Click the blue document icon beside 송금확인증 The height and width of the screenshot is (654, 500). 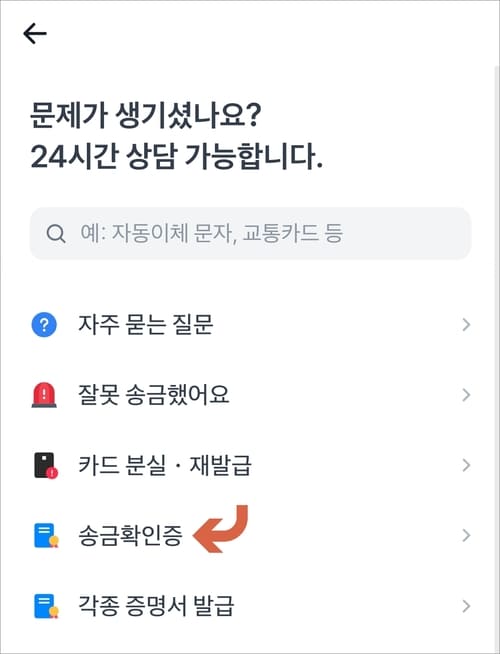(x=46, y=536)
